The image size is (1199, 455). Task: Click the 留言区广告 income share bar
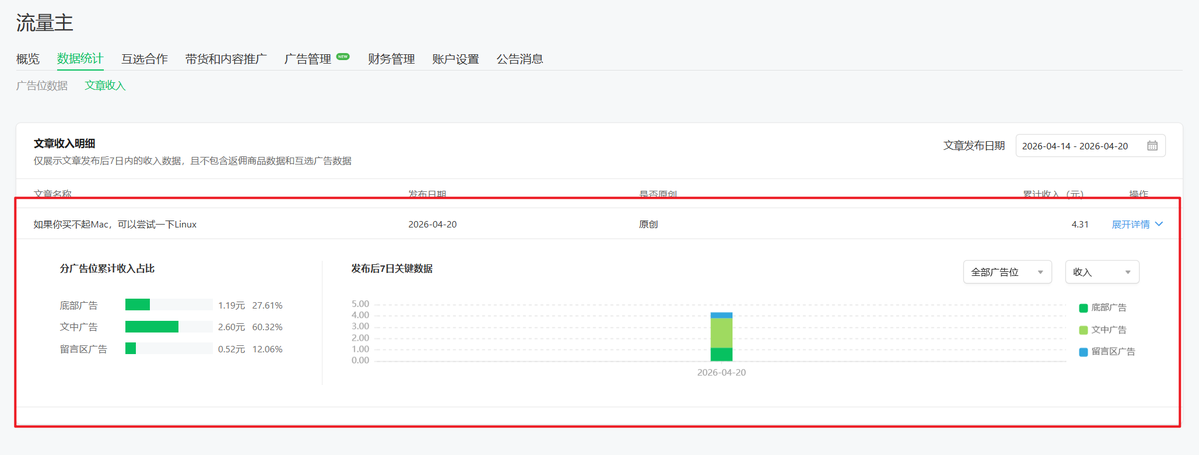tap(169, 349)
